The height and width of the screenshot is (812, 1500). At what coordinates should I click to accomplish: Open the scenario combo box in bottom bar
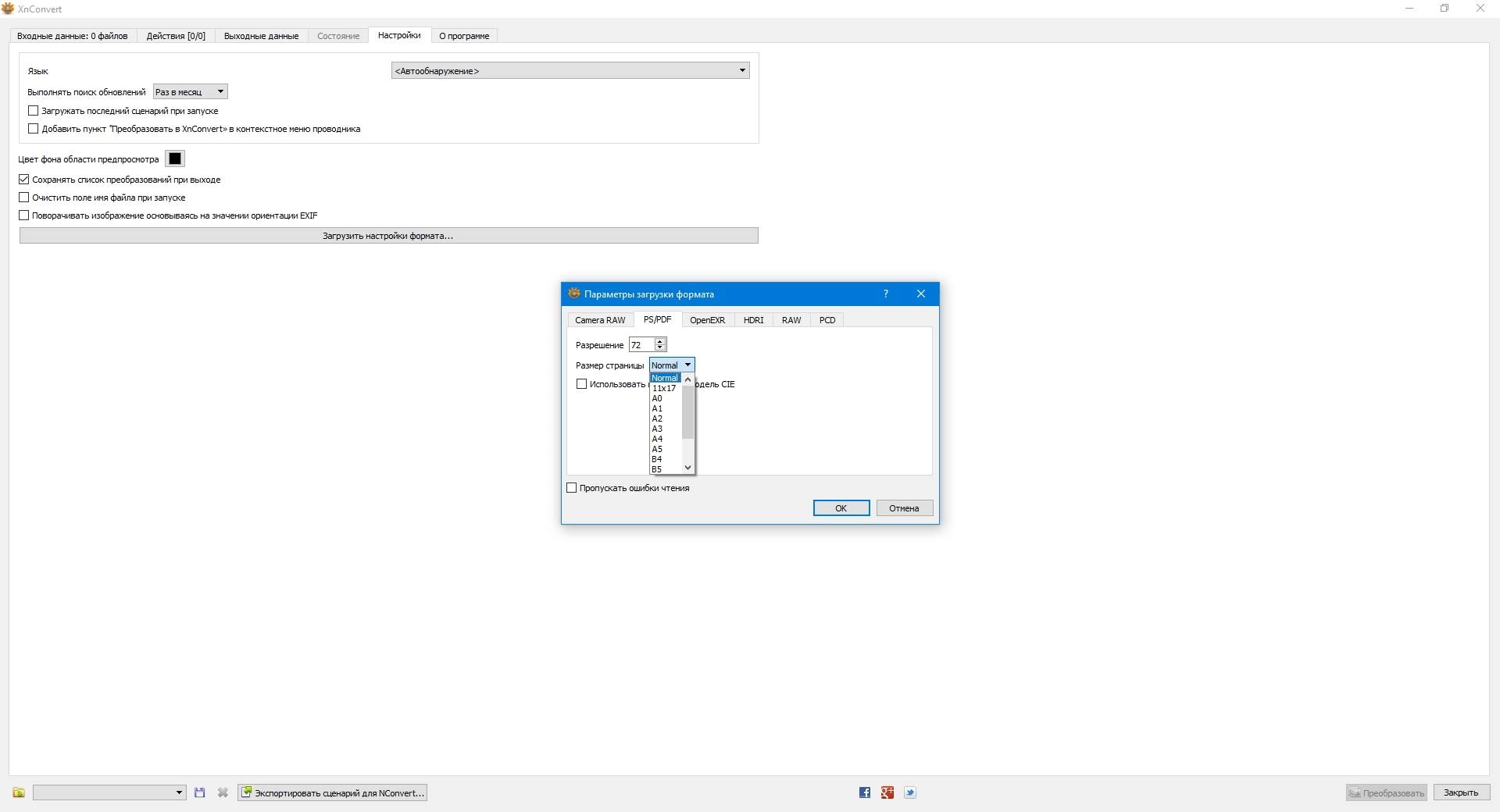[109, 792]
